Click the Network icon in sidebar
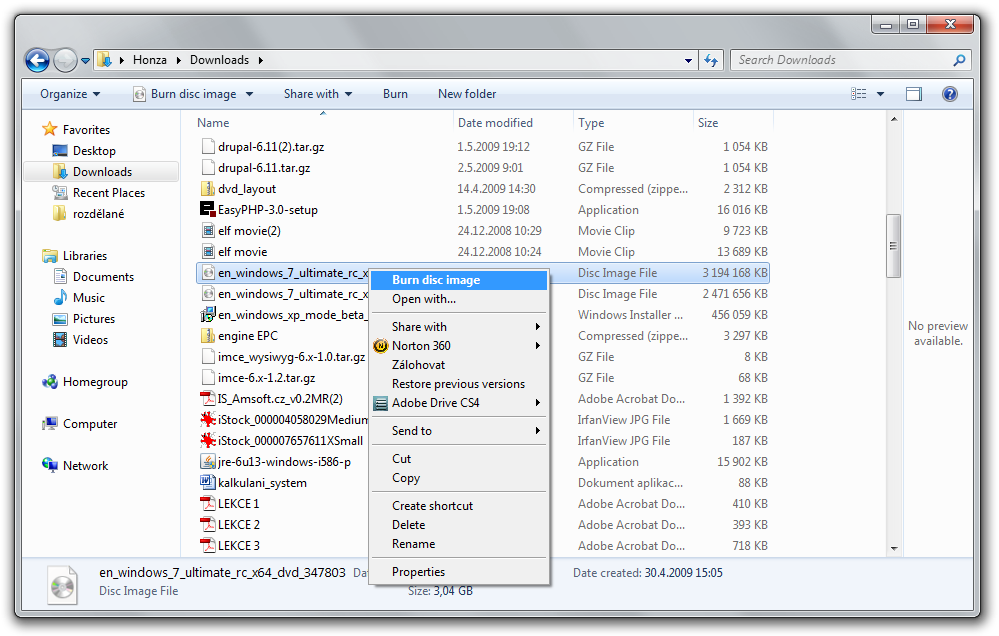This screenshot has height=636, width=999. click(50, 466)
